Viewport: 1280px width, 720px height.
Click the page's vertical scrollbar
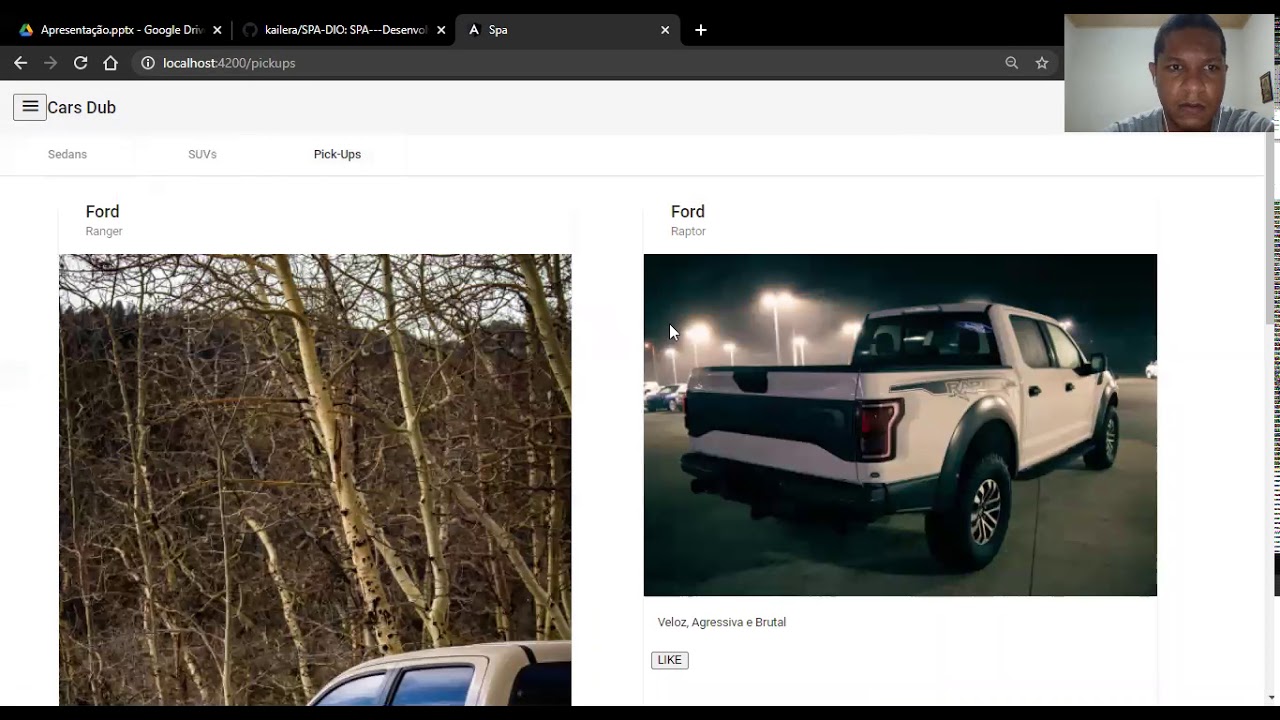[1271, 230]
